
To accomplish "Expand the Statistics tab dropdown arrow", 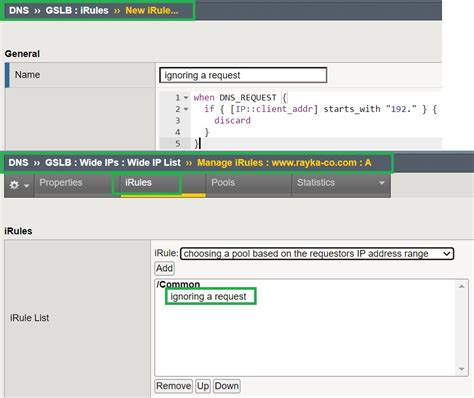I will coord(382,183).
